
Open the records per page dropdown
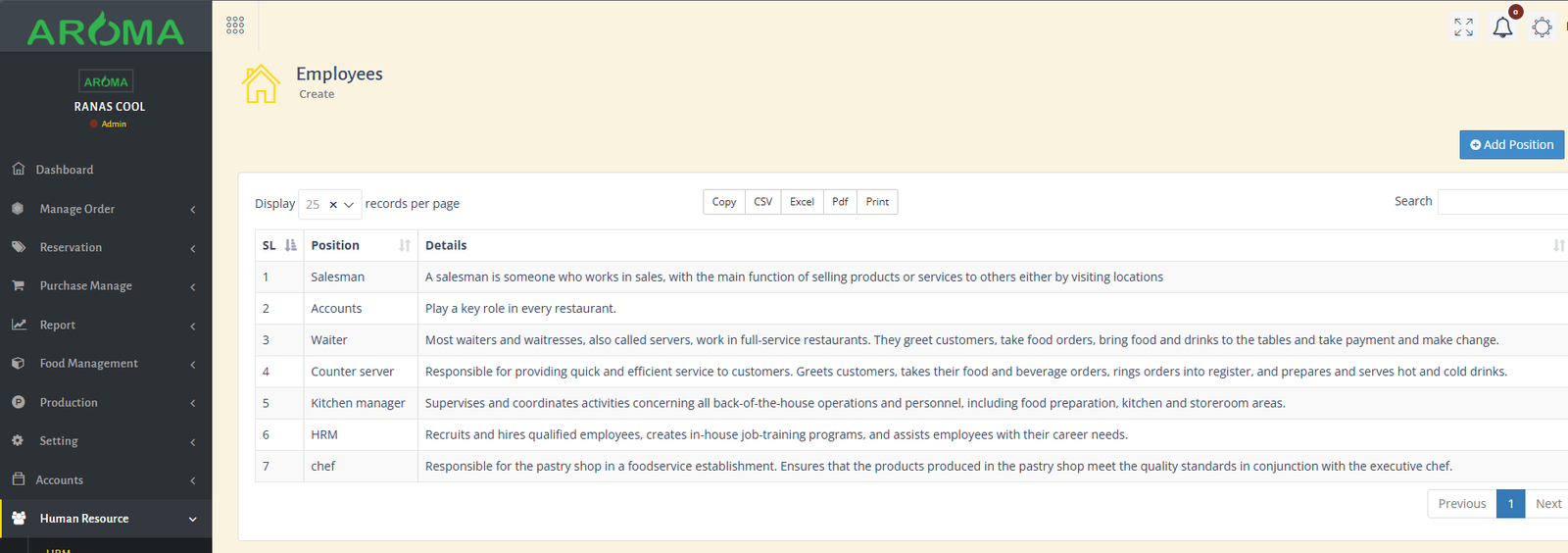[x=349, y=205]
